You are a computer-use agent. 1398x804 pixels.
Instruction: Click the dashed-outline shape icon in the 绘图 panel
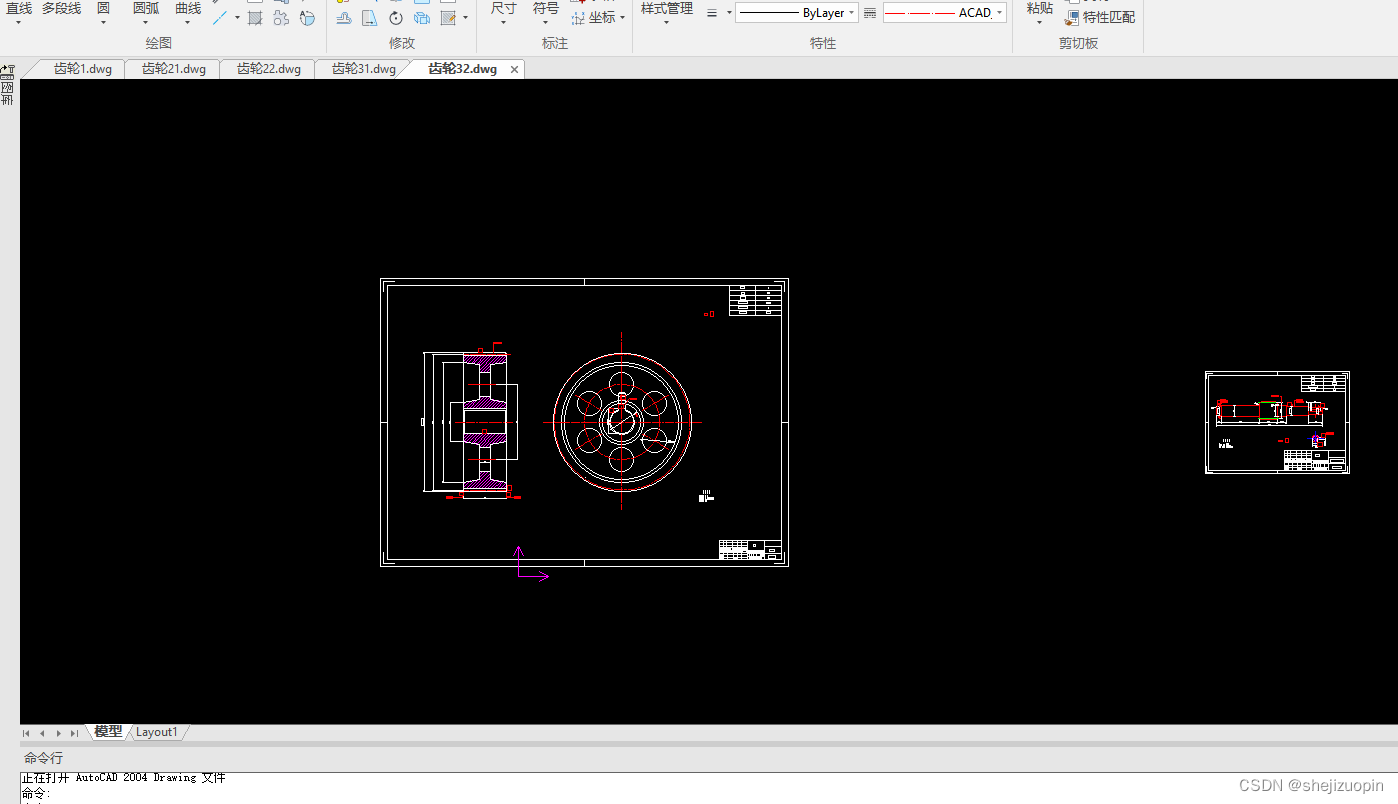(281, 17)
